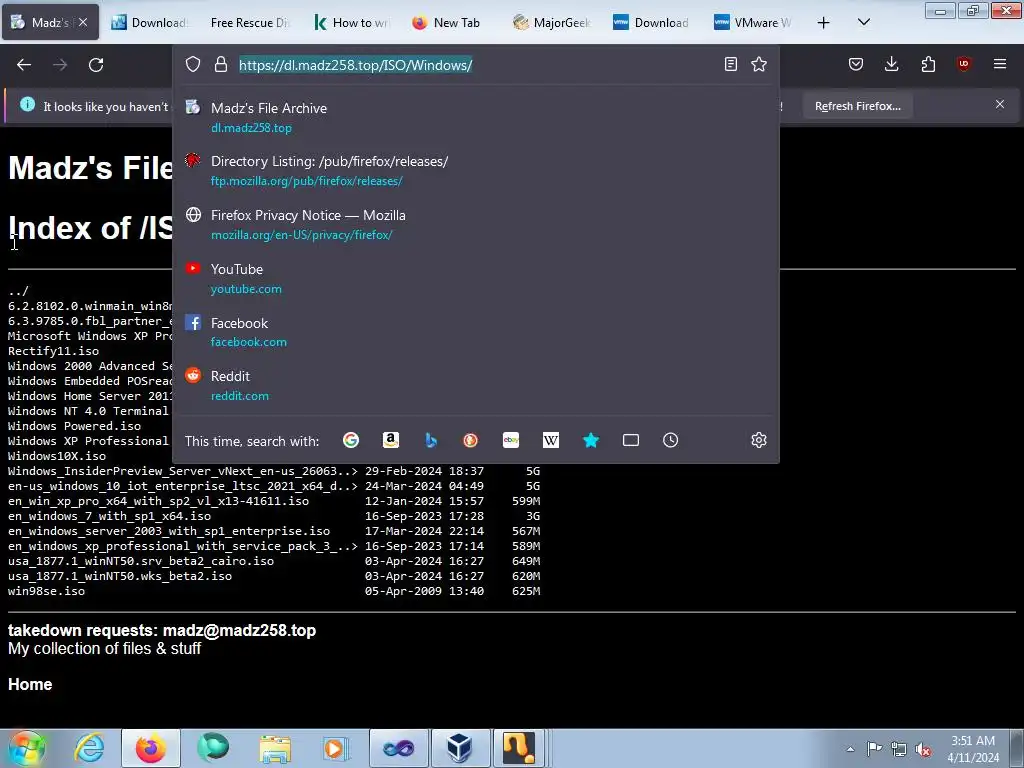Choose Madz's File Archive suggestion
1024x768 pixels.
click(475, 118)
